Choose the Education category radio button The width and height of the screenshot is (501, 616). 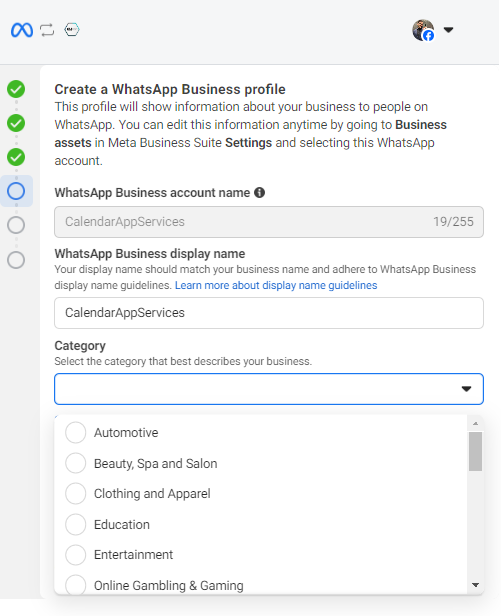[75, 524]
